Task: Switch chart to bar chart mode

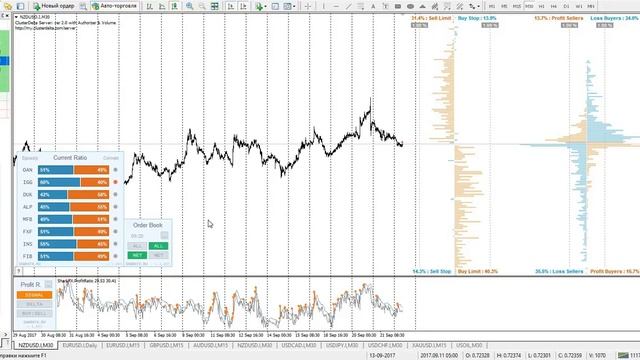Action: click(149, 6)
